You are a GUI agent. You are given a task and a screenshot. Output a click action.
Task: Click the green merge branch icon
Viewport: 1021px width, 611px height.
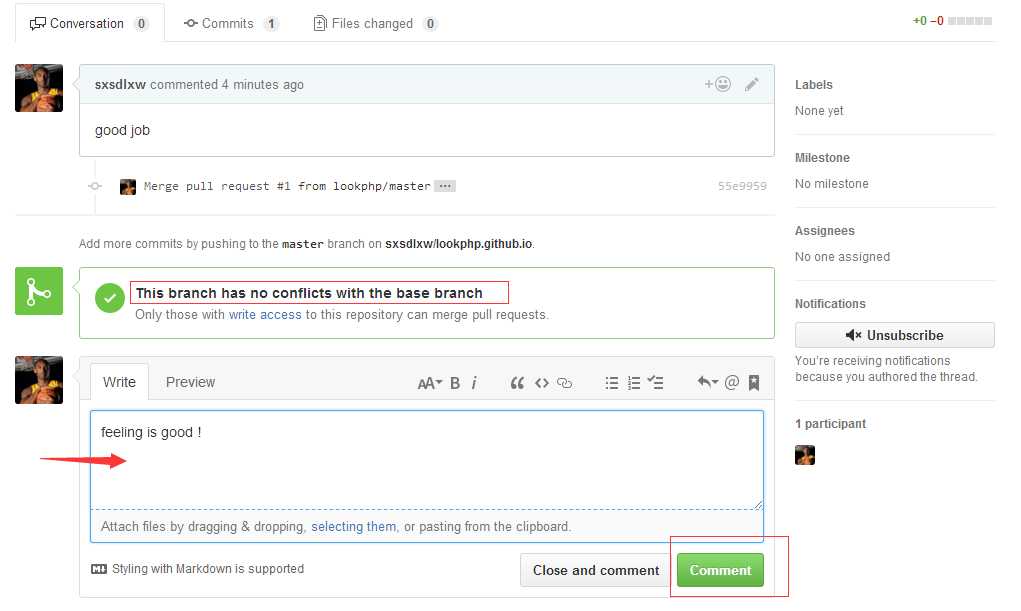tap(39, 291)
